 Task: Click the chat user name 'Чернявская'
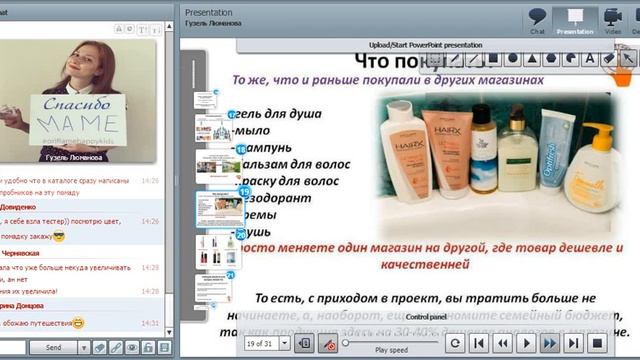point(20,253)
